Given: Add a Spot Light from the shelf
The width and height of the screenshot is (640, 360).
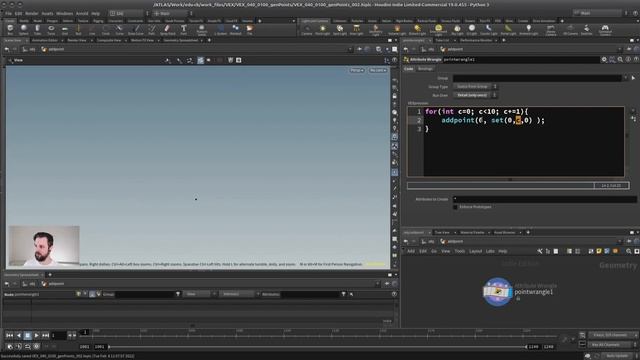Looking at the screenshot, I should coord(340,29).
